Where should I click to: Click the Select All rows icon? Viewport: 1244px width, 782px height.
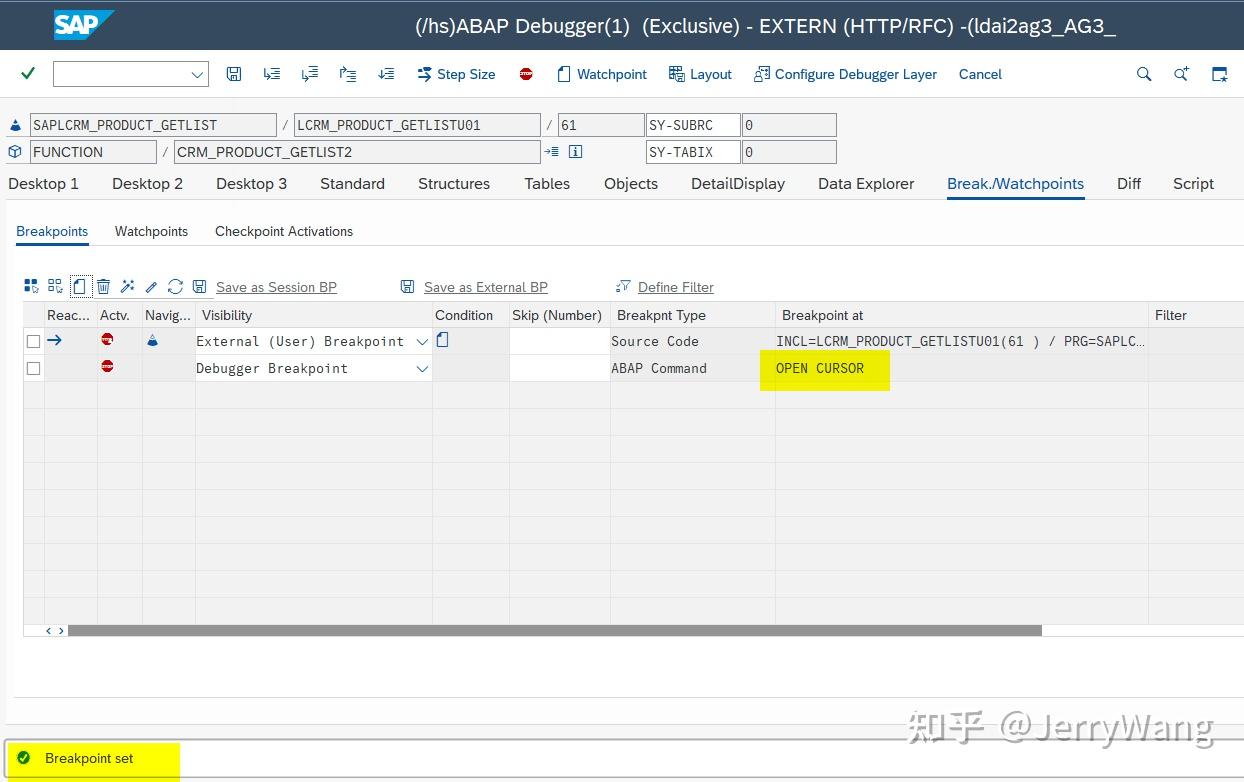click(31, 286)
